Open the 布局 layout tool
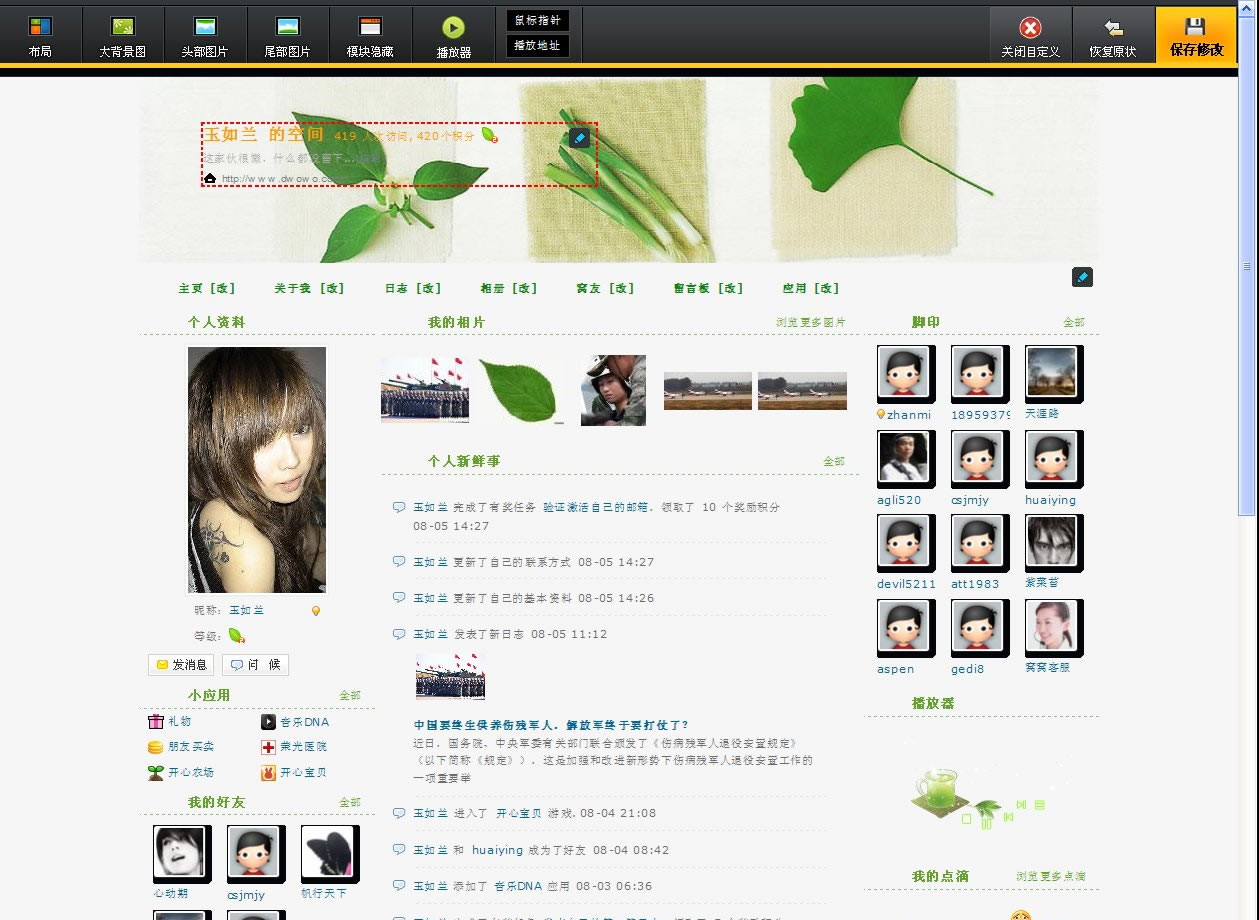 (x=40, y=34)
